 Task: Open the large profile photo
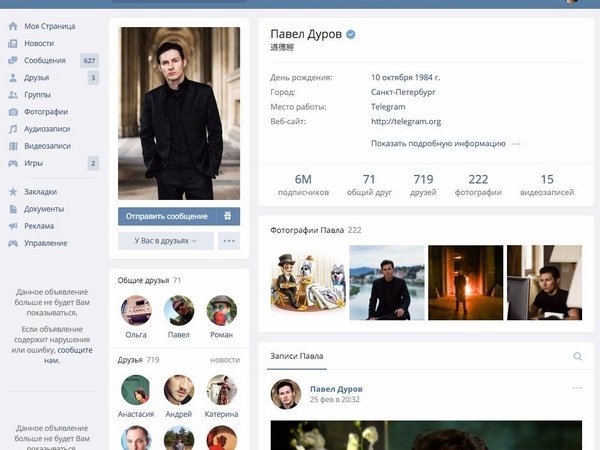179,113
